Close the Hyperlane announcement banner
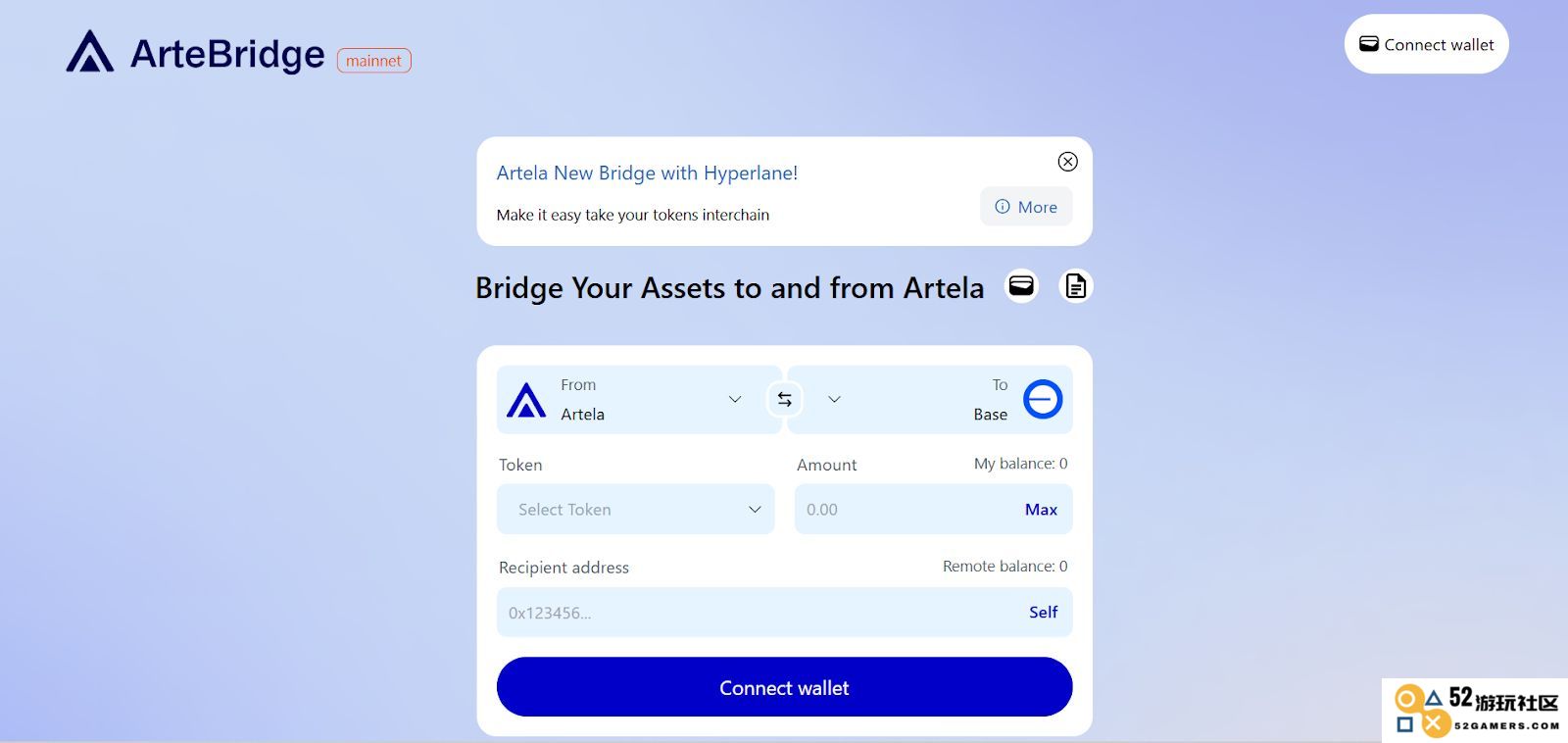This screenshot has height=743, width=1568. click(x=1068, y=162)
